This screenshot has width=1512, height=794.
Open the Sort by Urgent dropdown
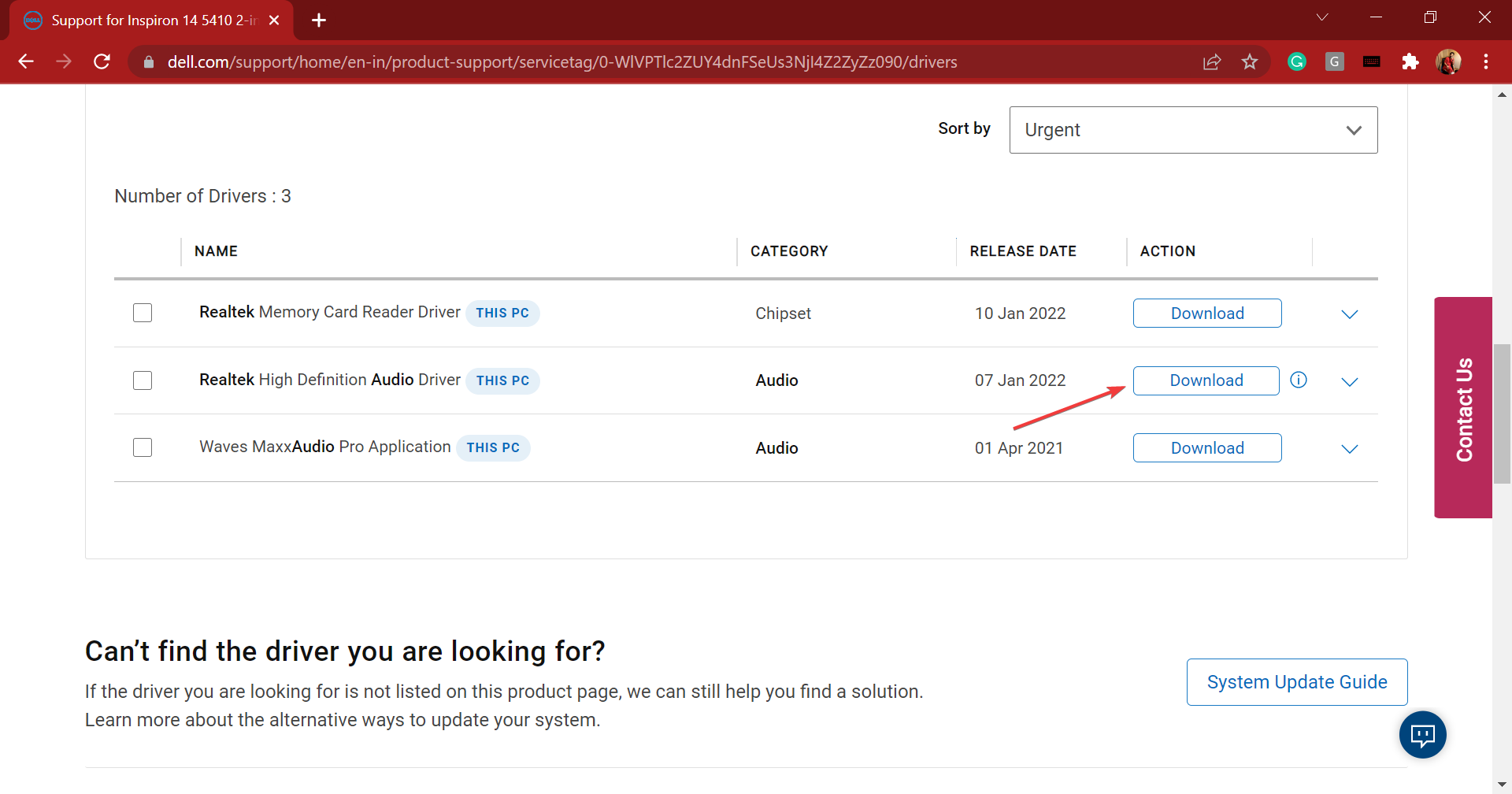(1193, 130)
